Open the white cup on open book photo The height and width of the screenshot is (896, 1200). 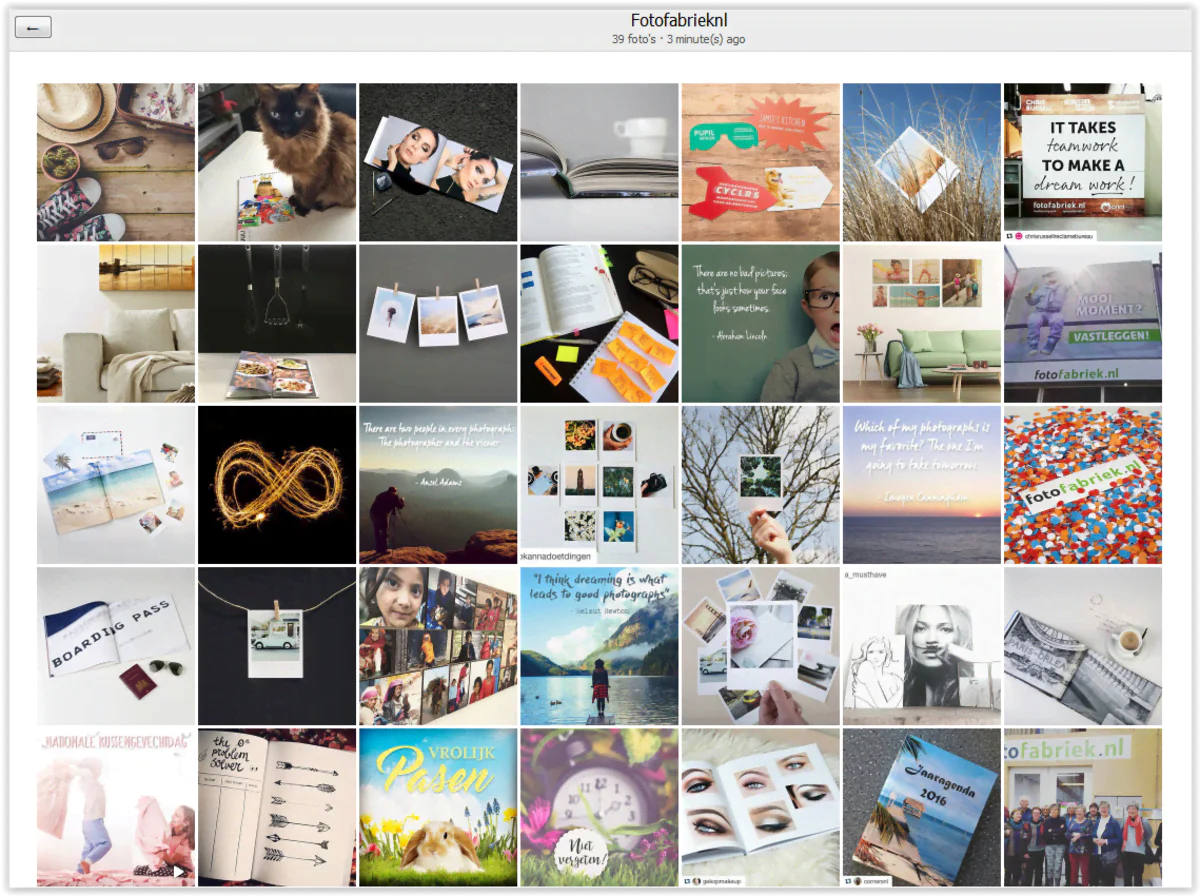[599, 162]
